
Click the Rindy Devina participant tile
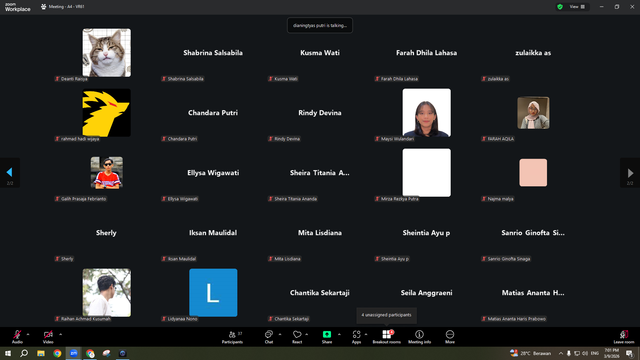tap(320, 113)
